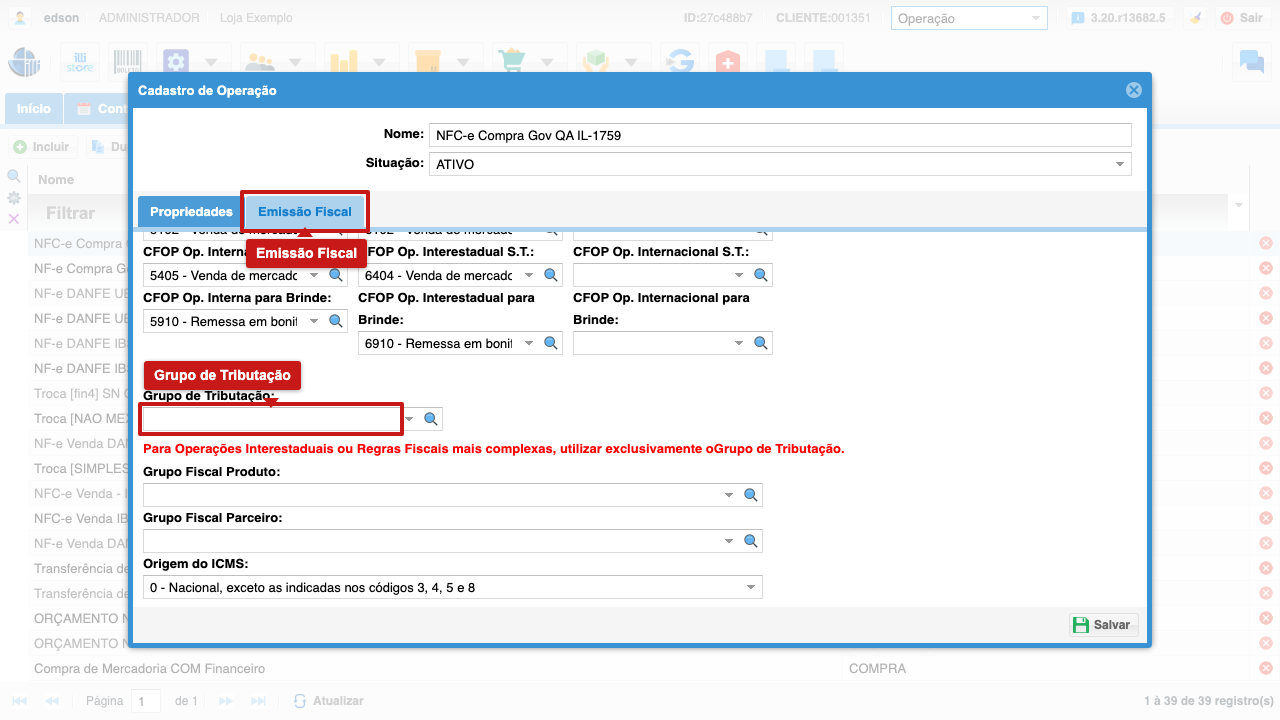Expand the arrow beside the shopping cart icon
The height and width of the screenshot is (720, 1280).
[547, 62]
